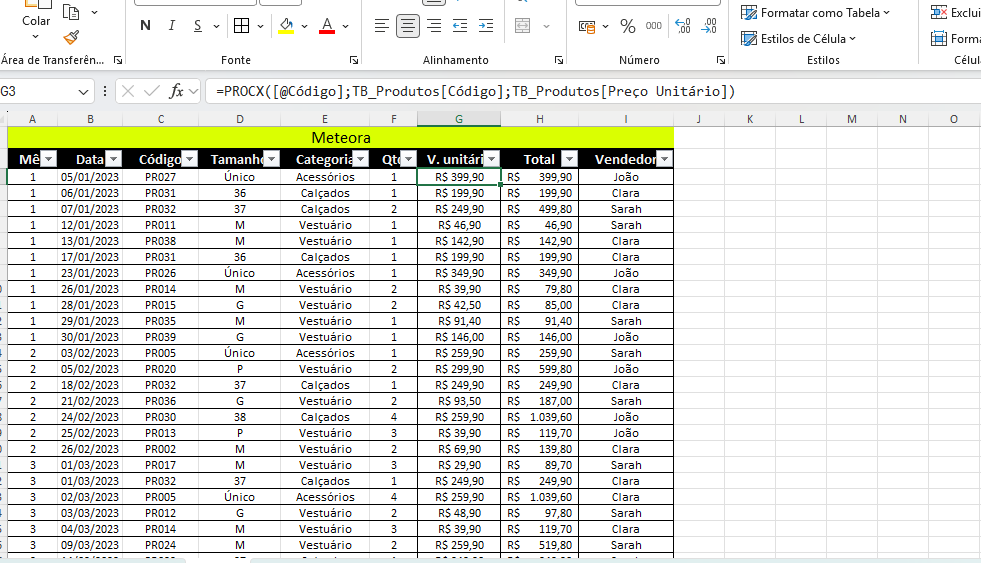
Task: Increase decimal places
Action: [x=683, y=26]
